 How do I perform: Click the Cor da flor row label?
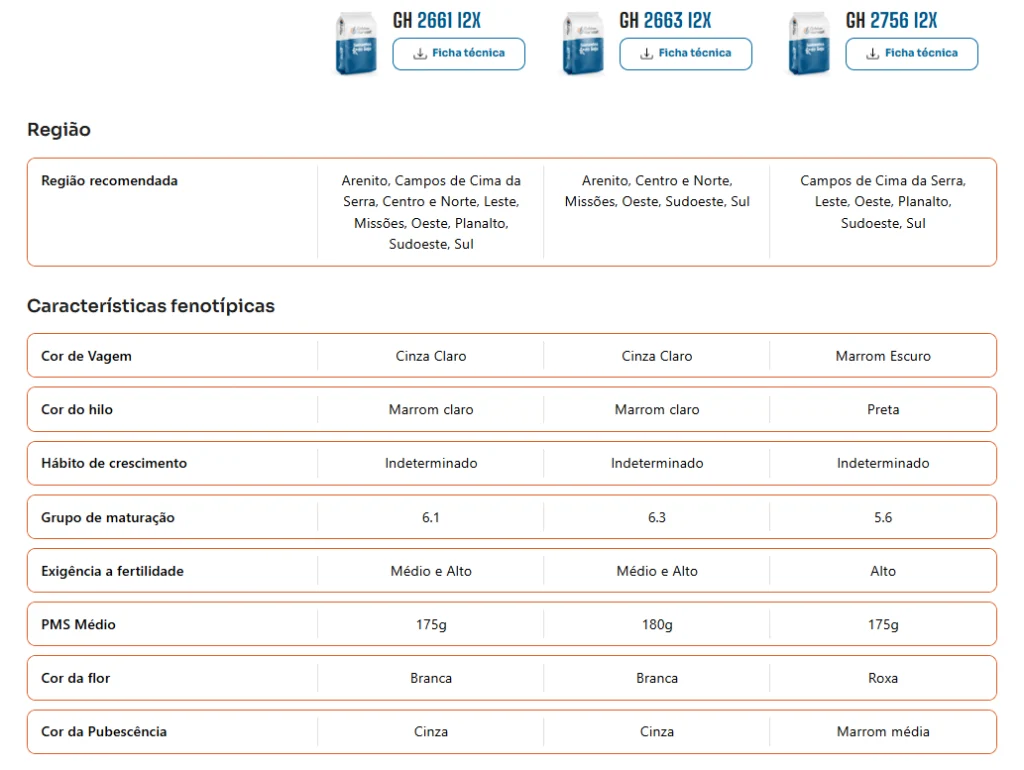75,678
